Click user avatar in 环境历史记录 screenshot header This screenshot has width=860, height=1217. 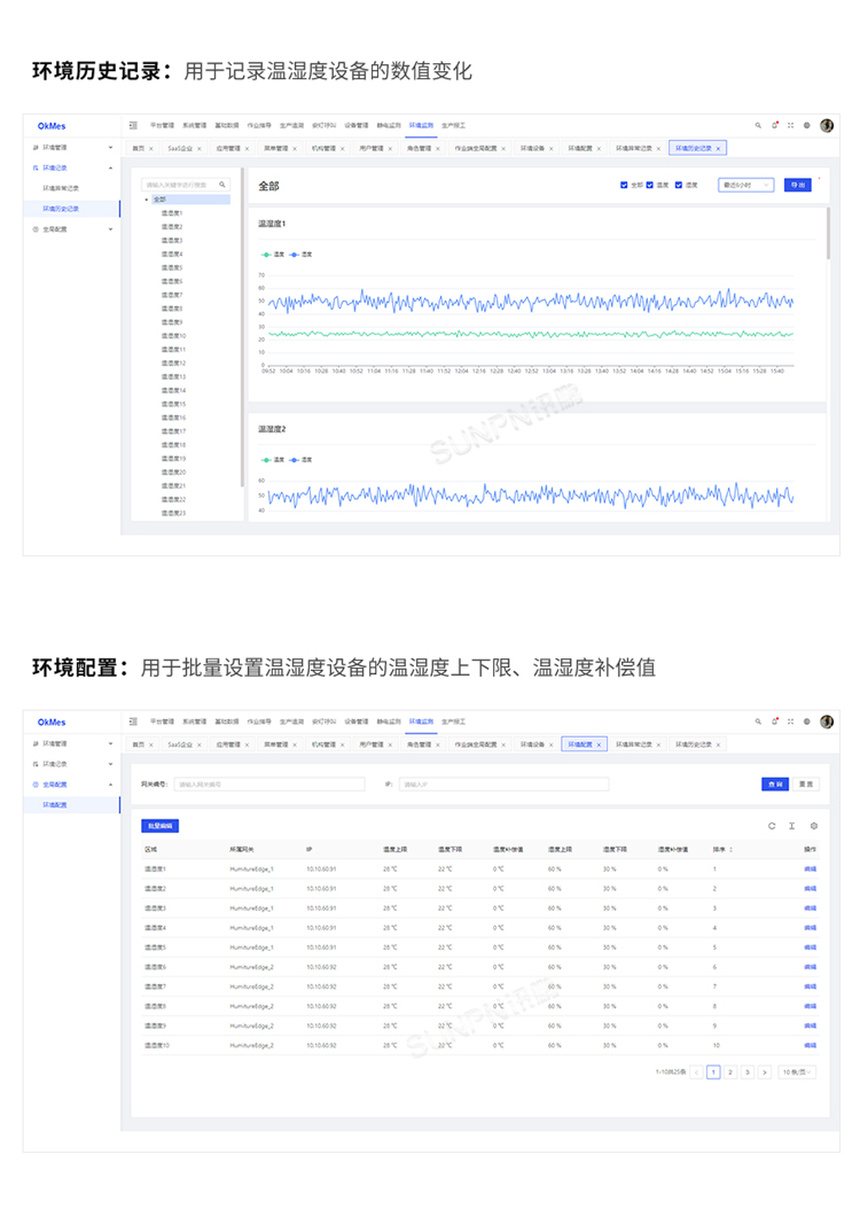click(826, 126)
